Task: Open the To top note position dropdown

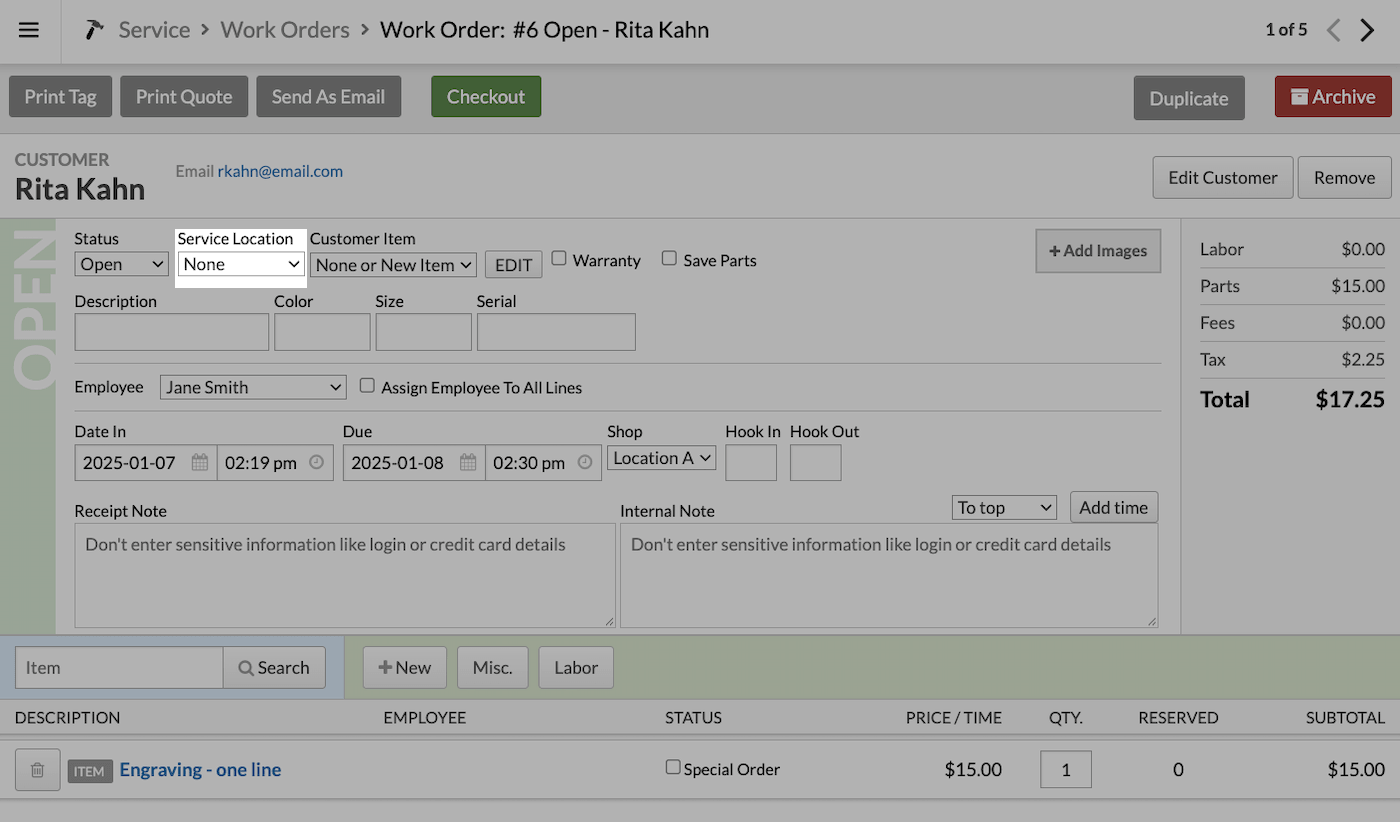Action: (x=1005, y=508)
